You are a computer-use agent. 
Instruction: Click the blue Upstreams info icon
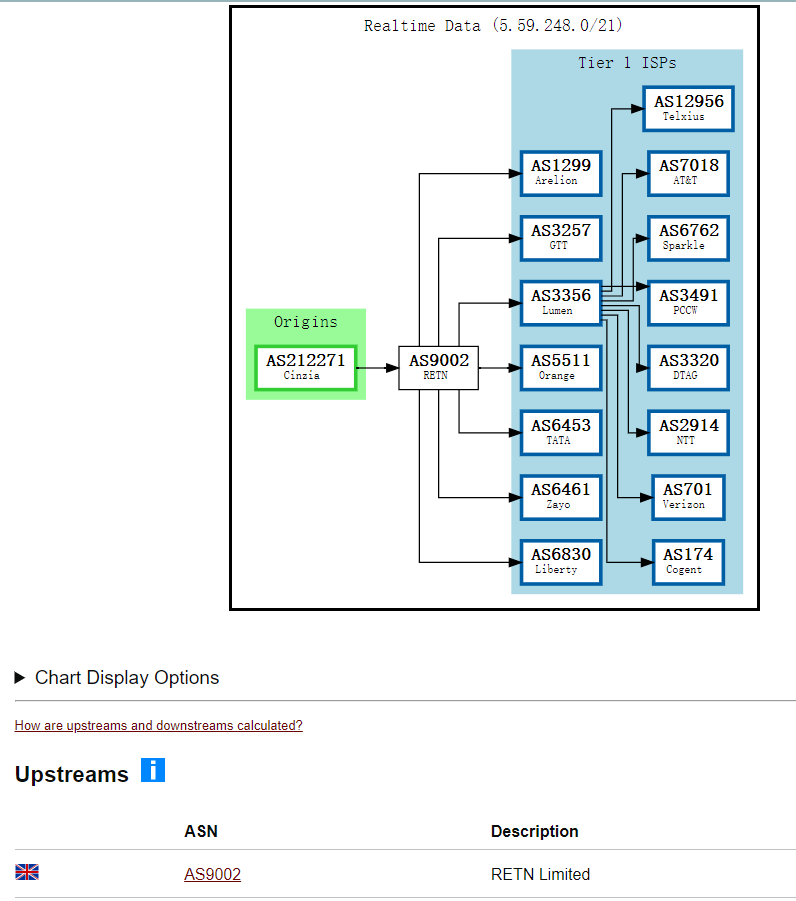tap(153, 770)
